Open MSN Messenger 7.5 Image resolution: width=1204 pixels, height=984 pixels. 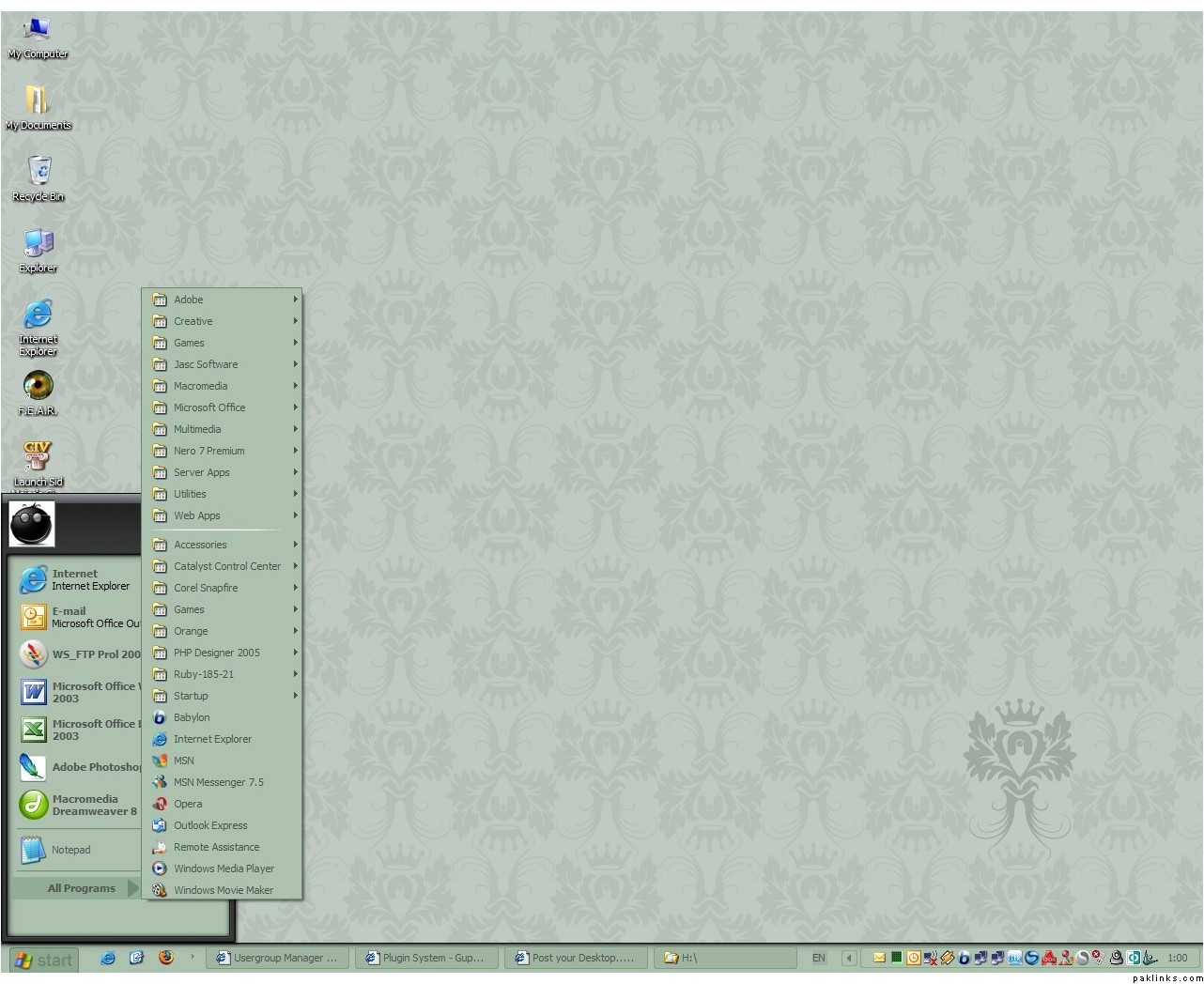point(218,782)
